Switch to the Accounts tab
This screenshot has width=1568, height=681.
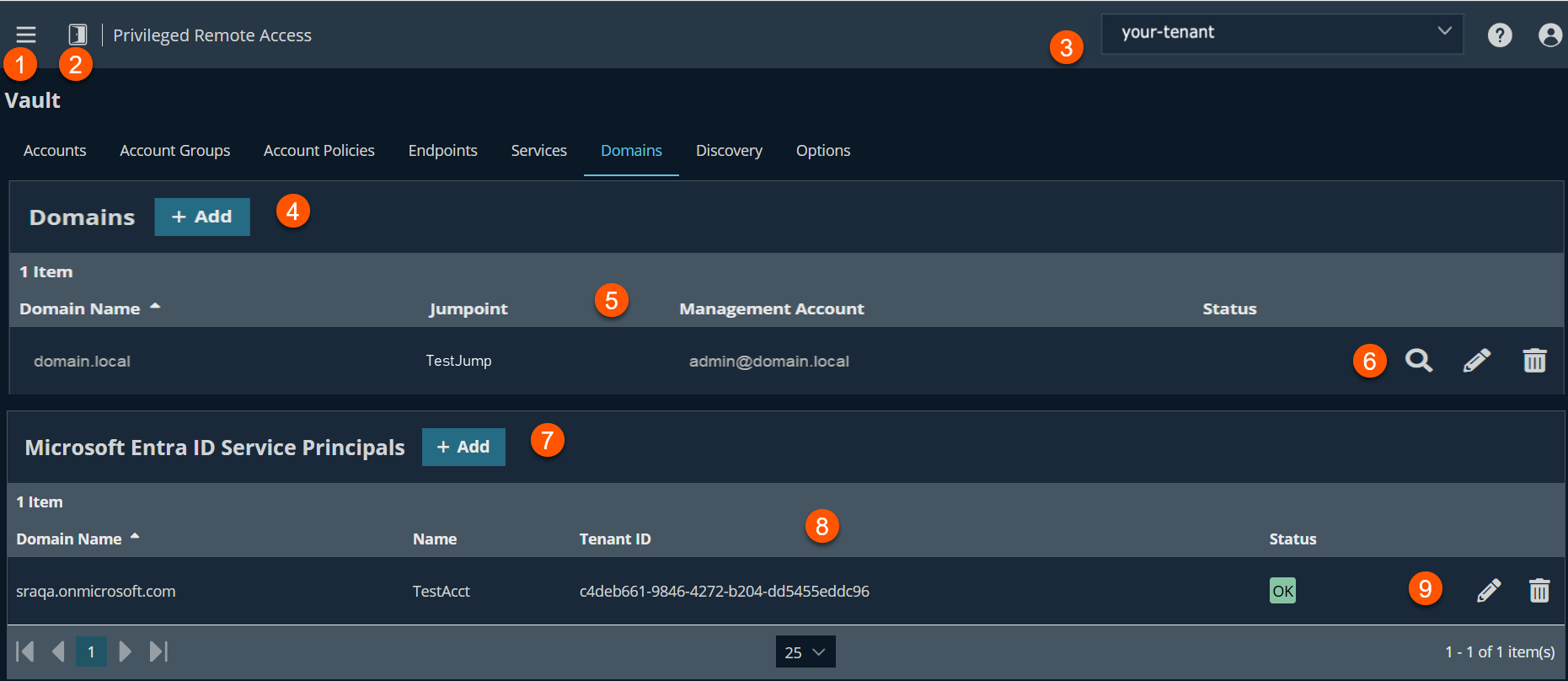[x=55, y=151]
